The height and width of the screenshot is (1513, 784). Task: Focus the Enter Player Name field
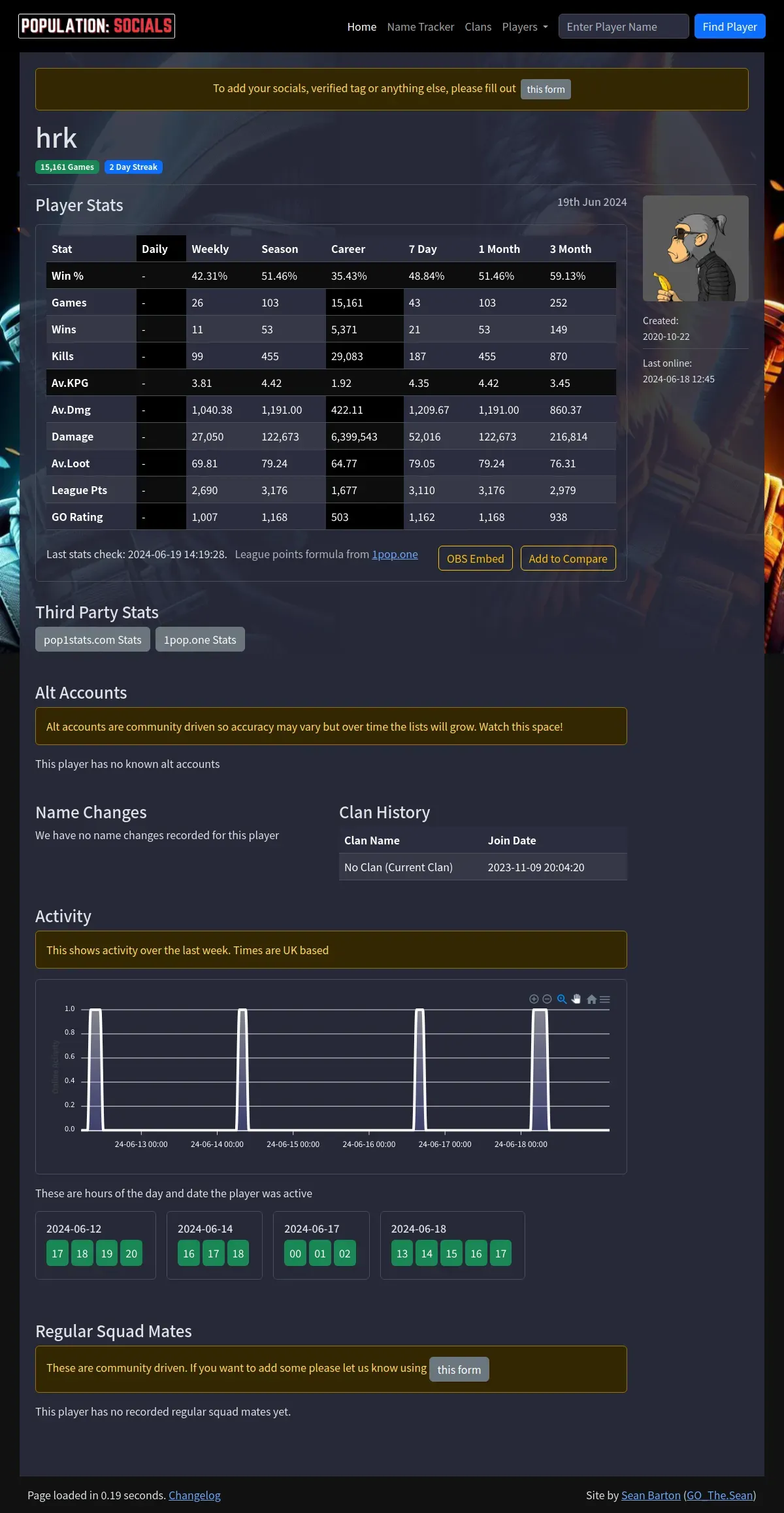(623, 27)
